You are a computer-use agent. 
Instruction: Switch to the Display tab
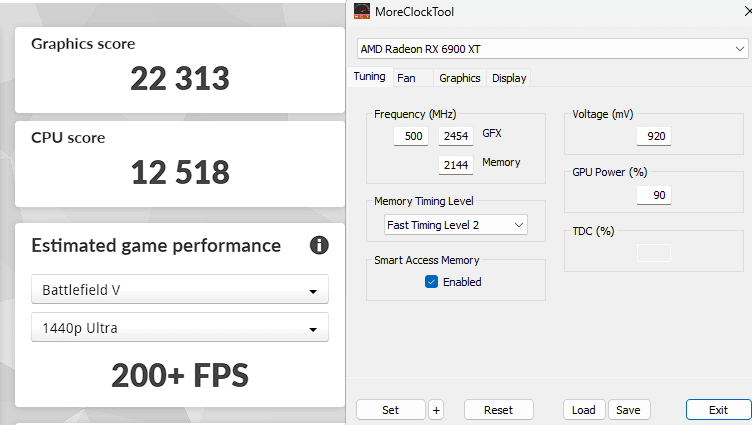509,78
